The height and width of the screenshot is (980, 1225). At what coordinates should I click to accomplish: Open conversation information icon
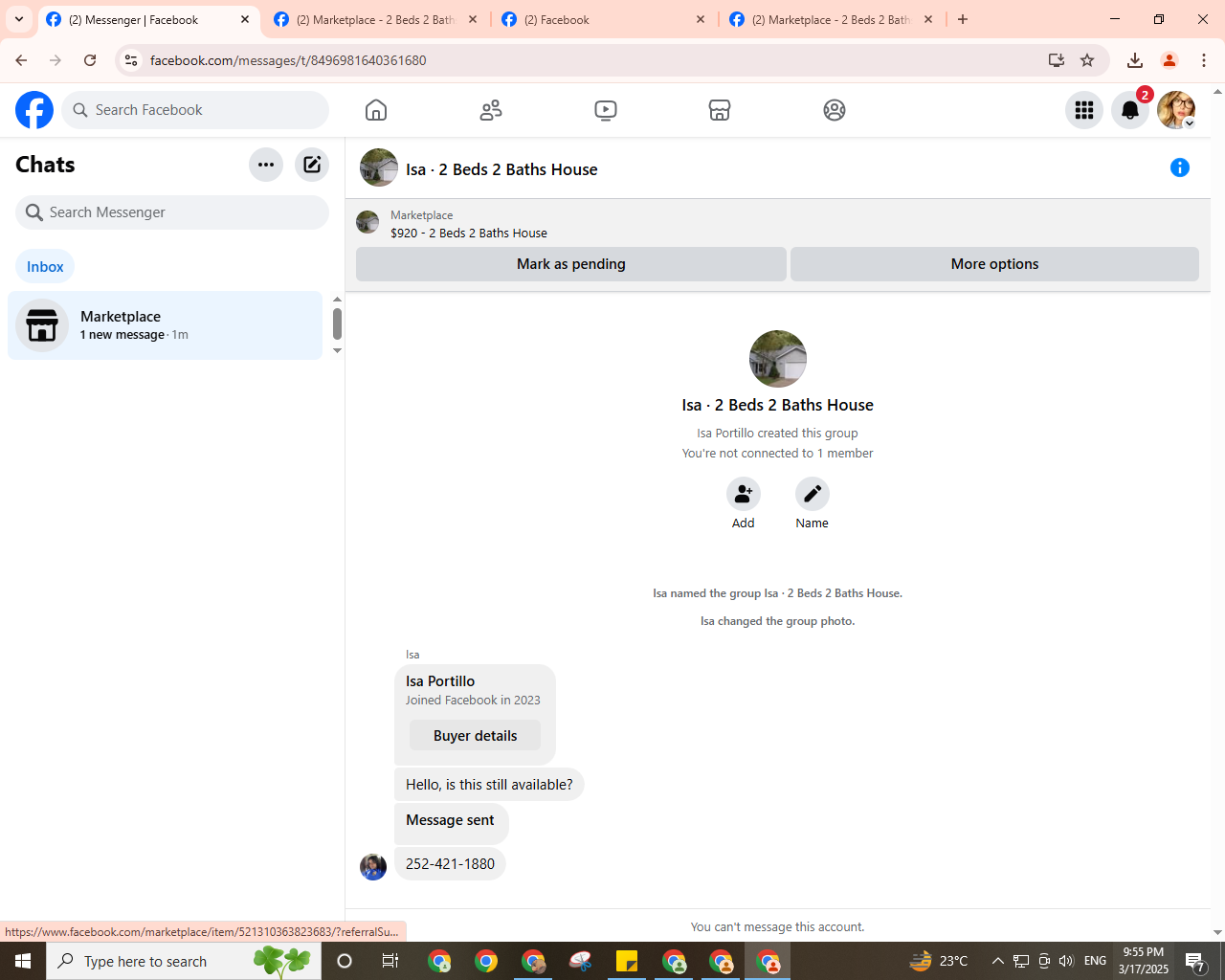pyautogui.click(x=1180, y=167)
